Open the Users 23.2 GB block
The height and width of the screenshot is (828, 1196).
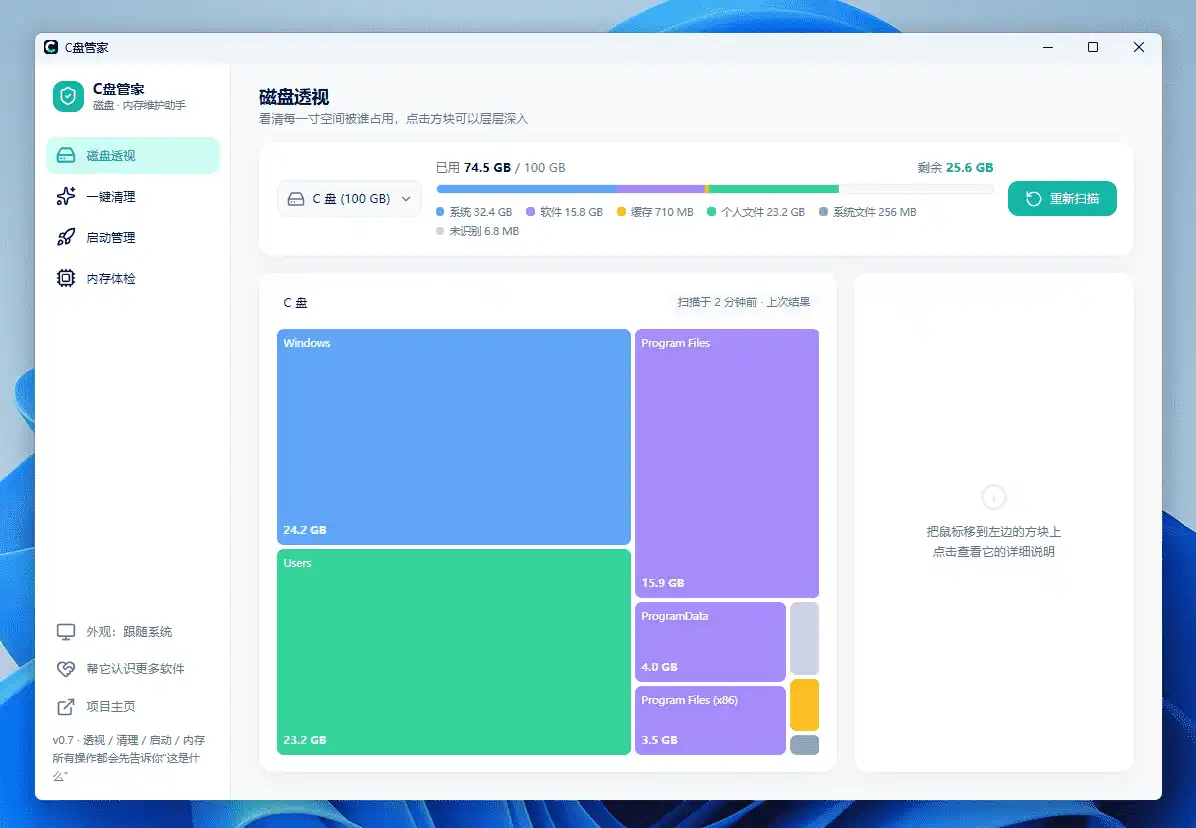click(x=454, y=652)
